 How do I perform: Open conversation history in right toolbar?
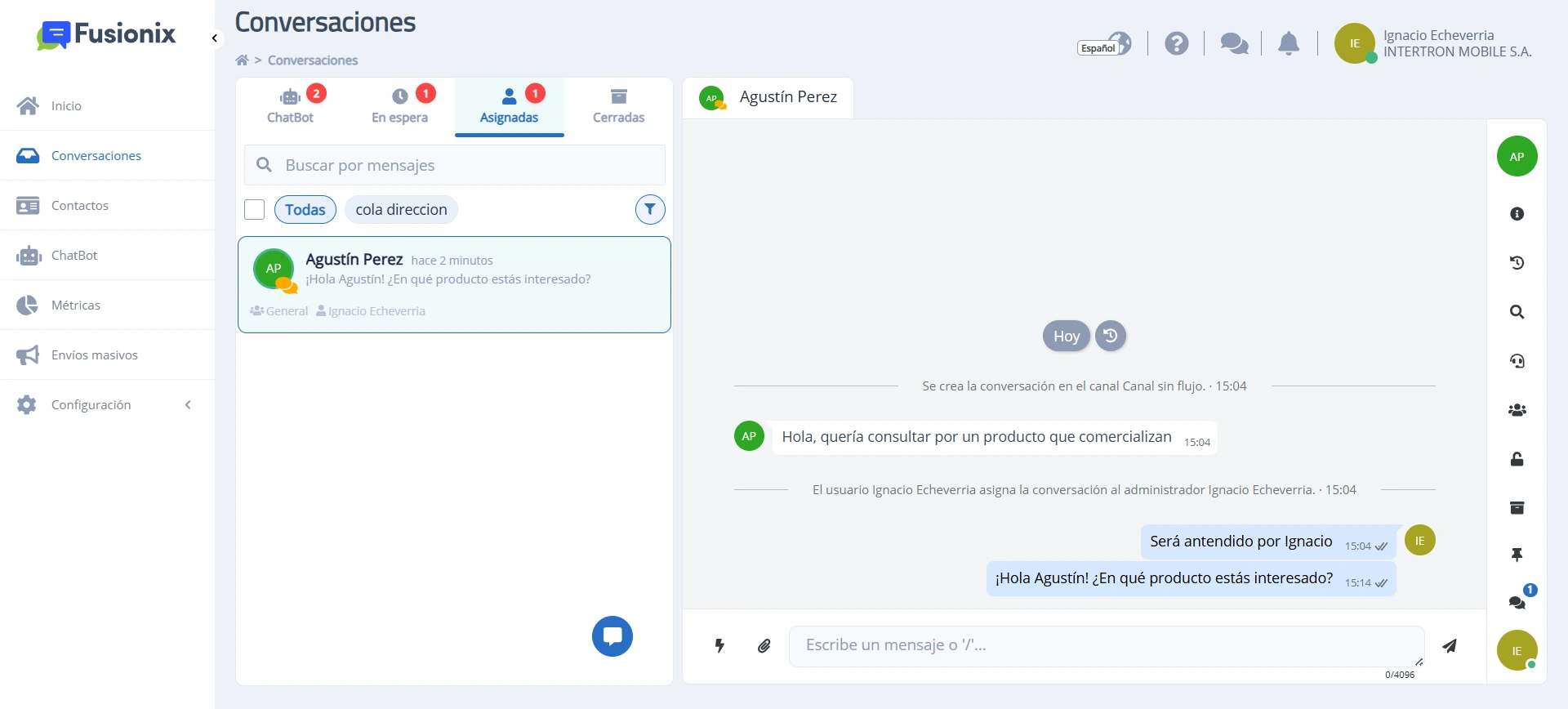pyautogui.click(x=1517, y=263)
